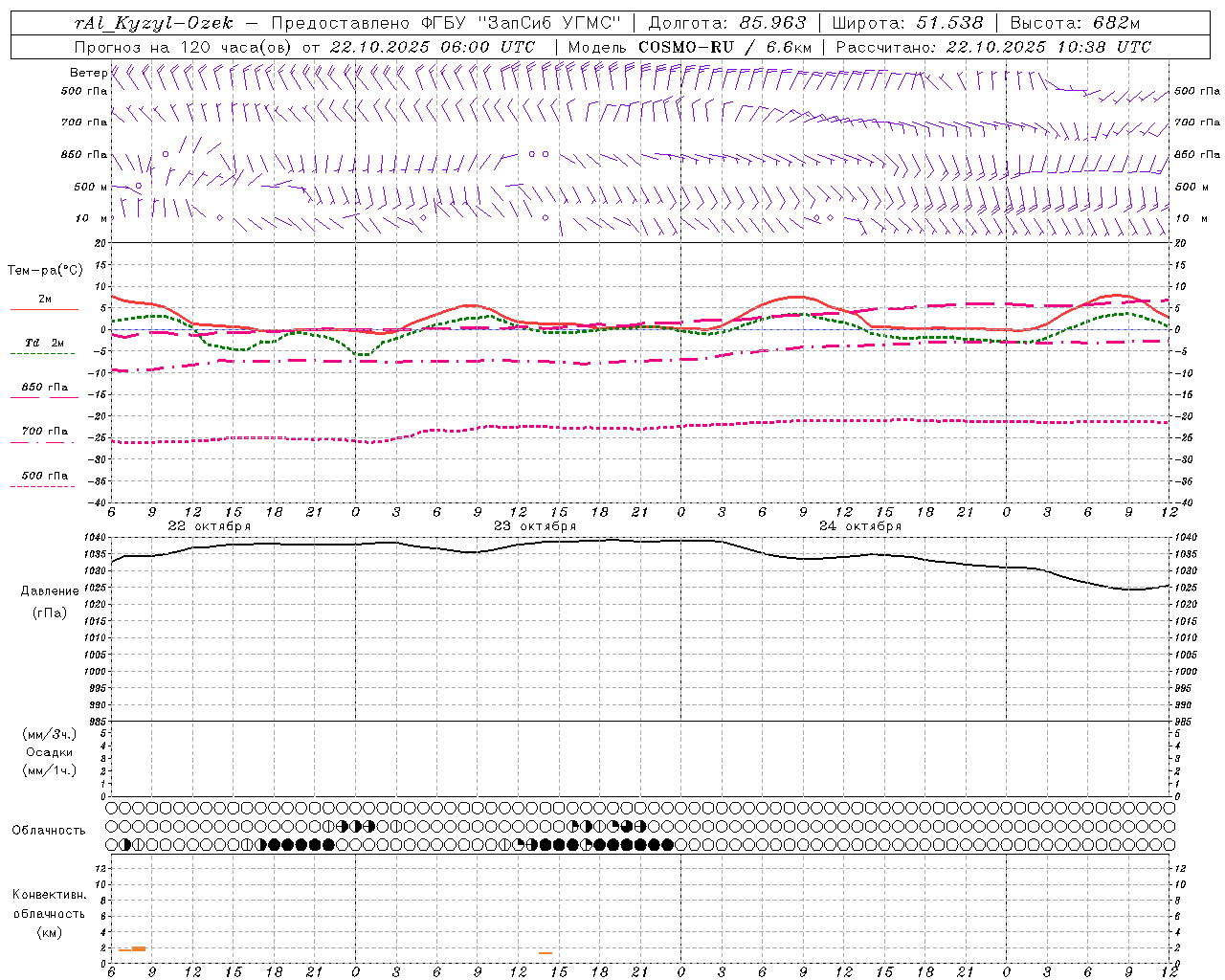
Task: Click '500 гПа' entry in temperature legend
Action: (x=45, y=476)
